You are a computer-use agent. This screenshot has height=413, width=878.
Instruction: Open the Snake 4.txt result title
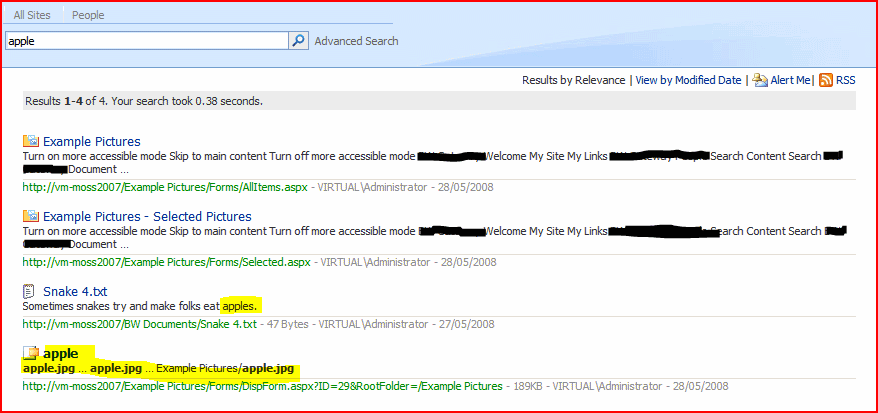(75, 291)
